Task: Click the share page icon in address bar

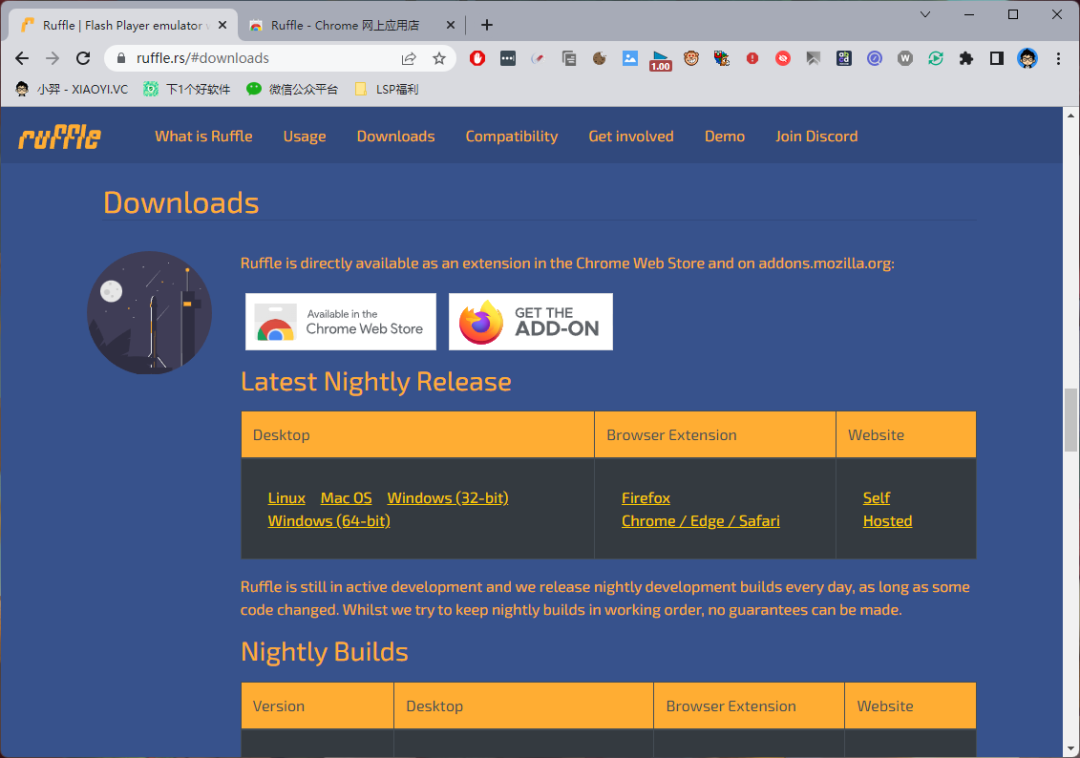Action: (x=408, y=59)
